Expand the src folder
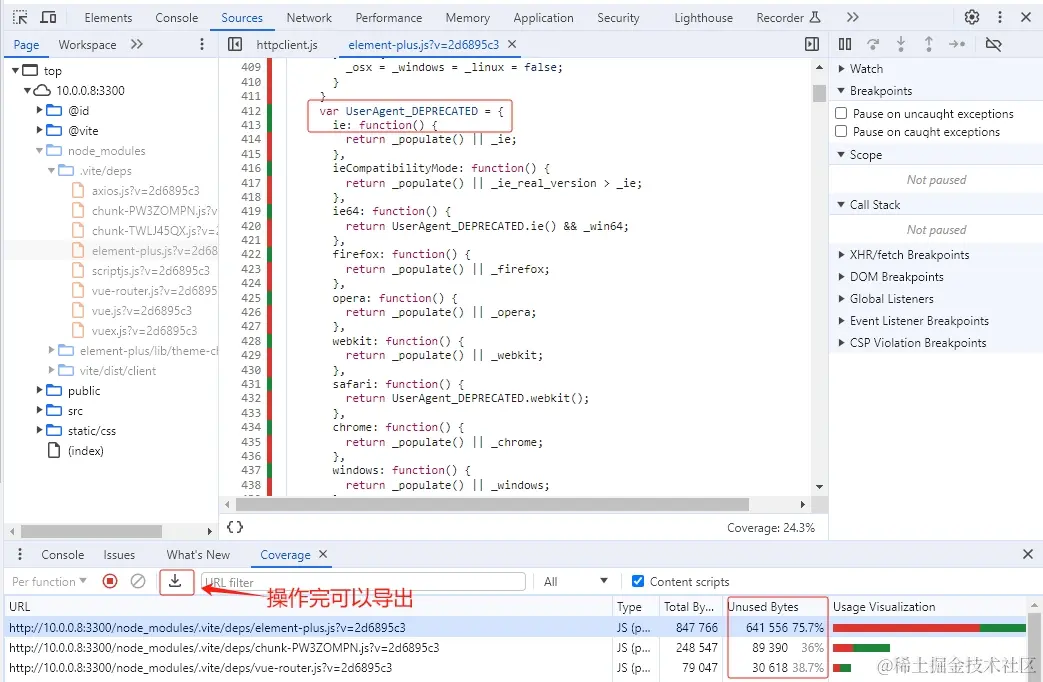Image resolution: width=1043 pixels, height=682 pixels. point(39,411)
